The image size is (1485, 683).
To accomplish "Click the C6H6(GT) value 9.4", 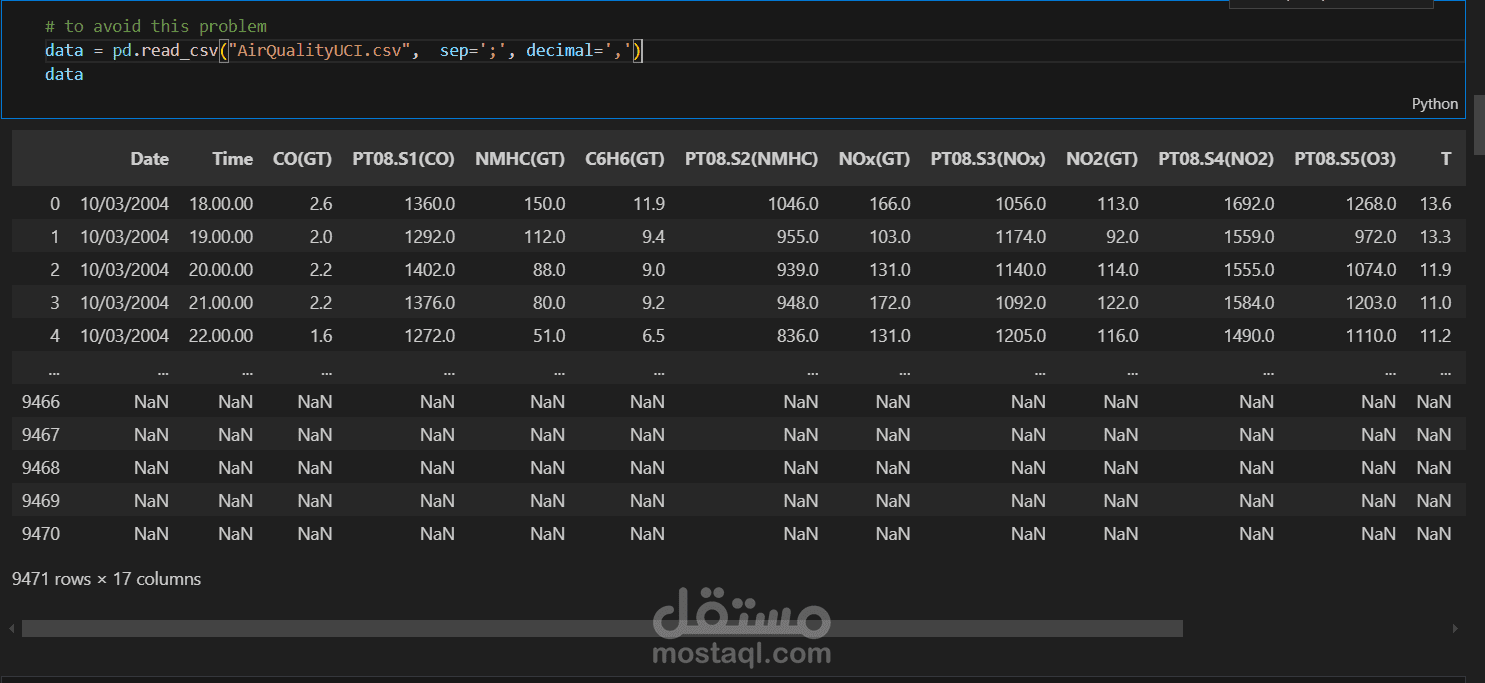I will (x=653, y=237).
